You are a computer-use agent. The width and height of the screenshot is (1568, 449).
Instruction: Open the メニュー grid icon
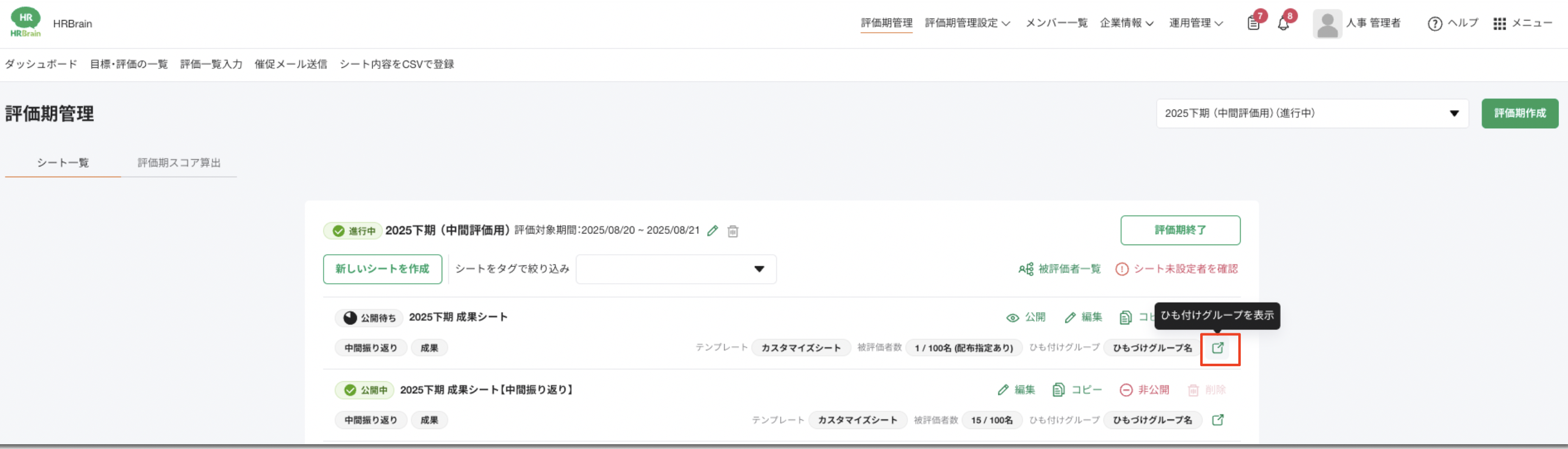coord(1499,24)
